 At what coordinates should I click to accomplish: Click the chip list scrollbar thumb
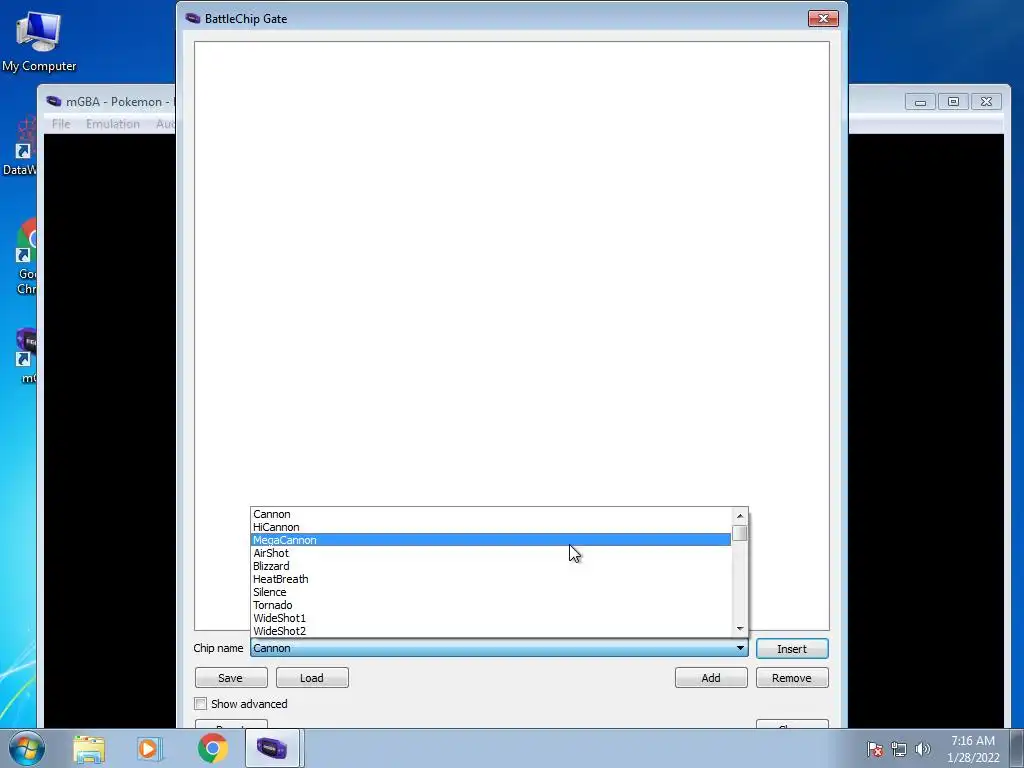(x=740, y=534)
